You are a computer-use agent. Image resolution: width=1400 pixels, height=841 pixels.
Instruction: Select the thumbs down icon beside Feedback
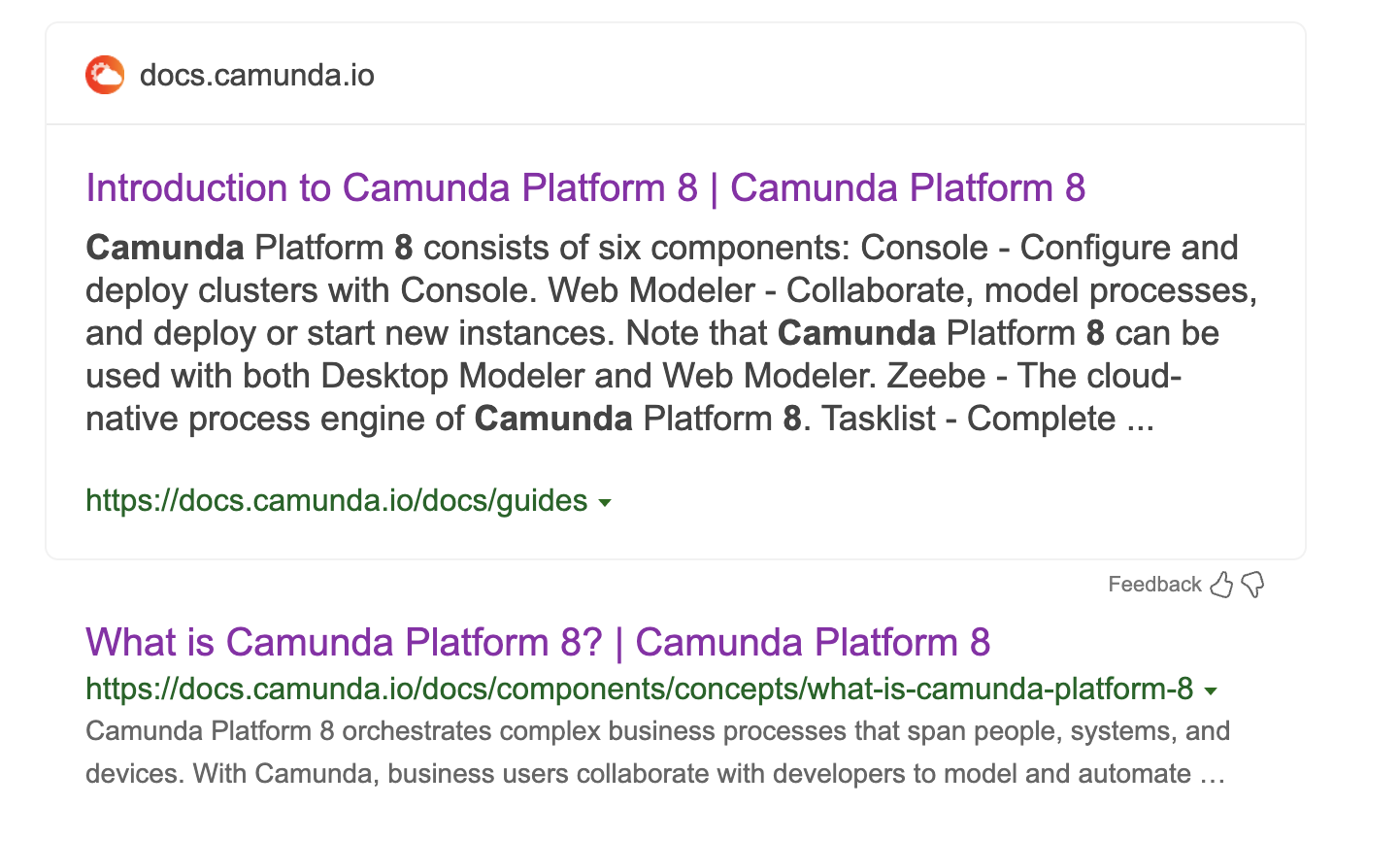tap(1253, 585)
